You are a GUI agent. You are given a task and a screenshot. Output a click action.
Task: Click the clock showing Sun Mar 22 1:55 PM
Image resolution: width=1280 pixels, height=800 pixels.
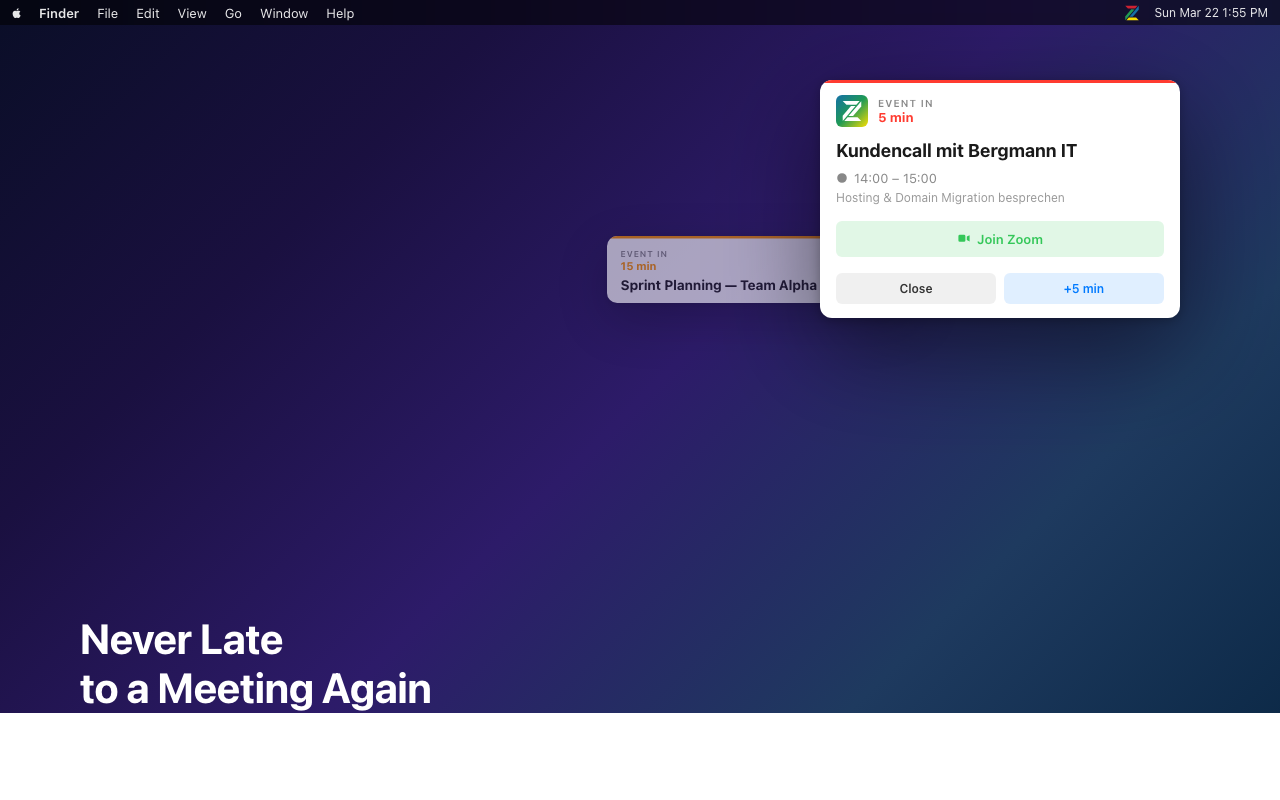click(1211, 13)
